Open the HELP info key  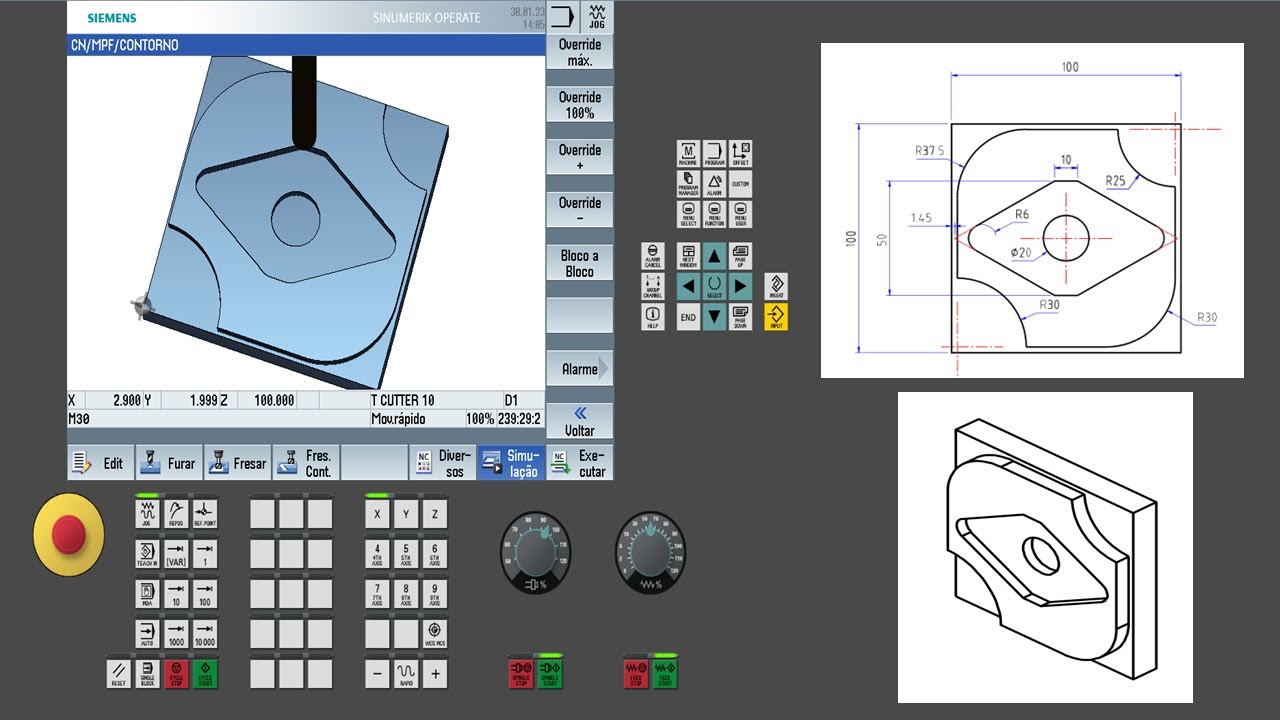tap(653, 318)
